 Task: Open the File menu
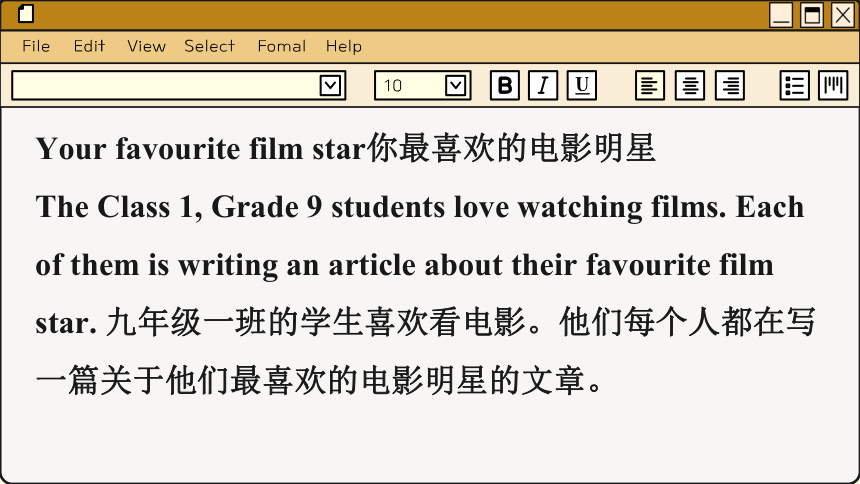click(x=36, y=46)
